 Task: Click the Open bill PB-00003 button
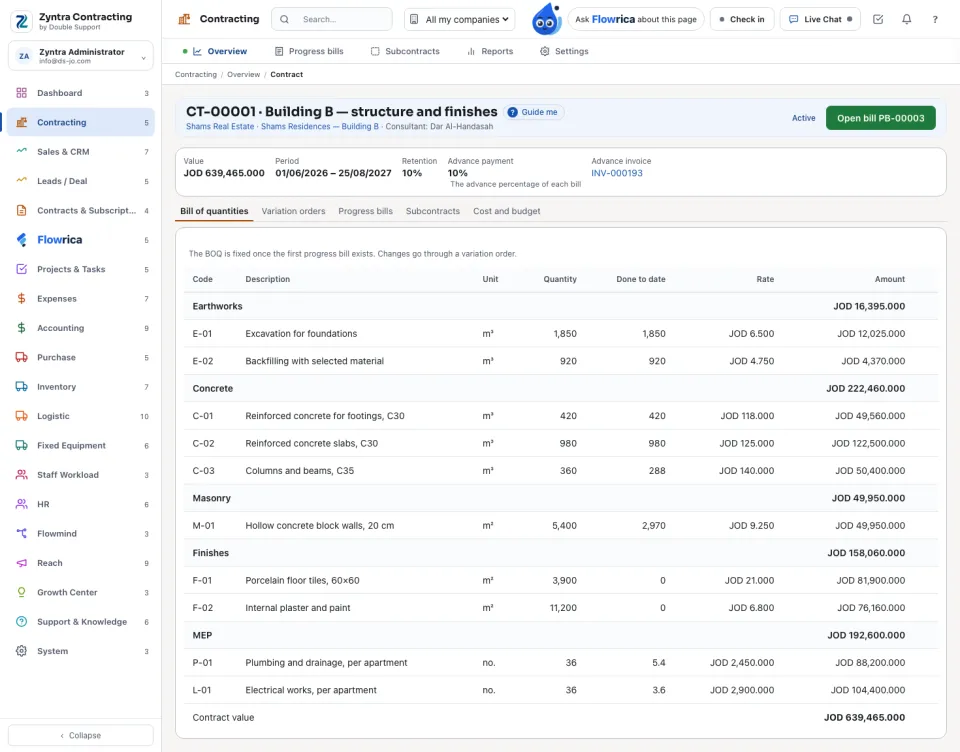point(880,118)
